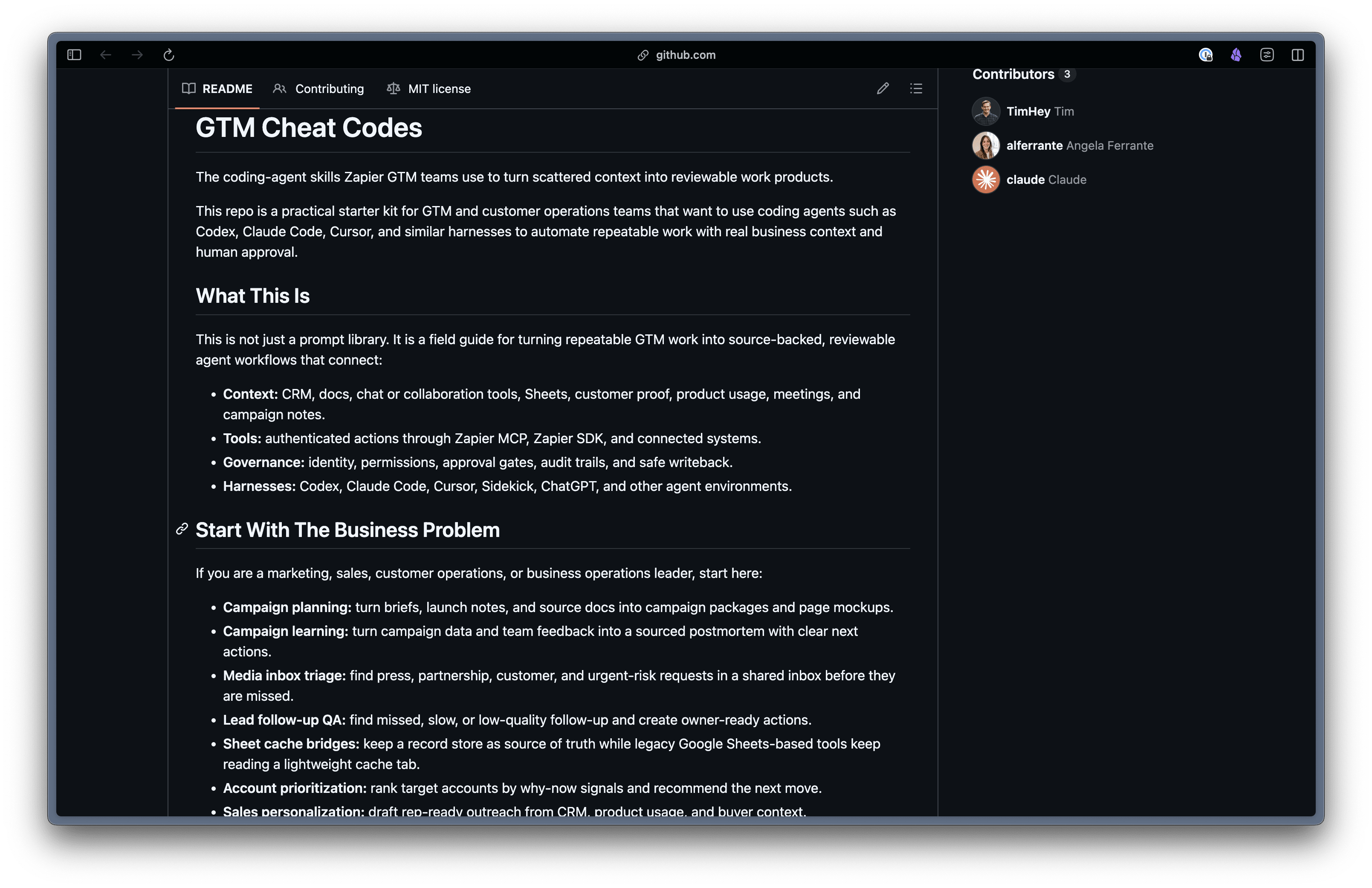Reload the github.com page
Image resolution: width=1372 pixels, height=888 pixels.
169,55
